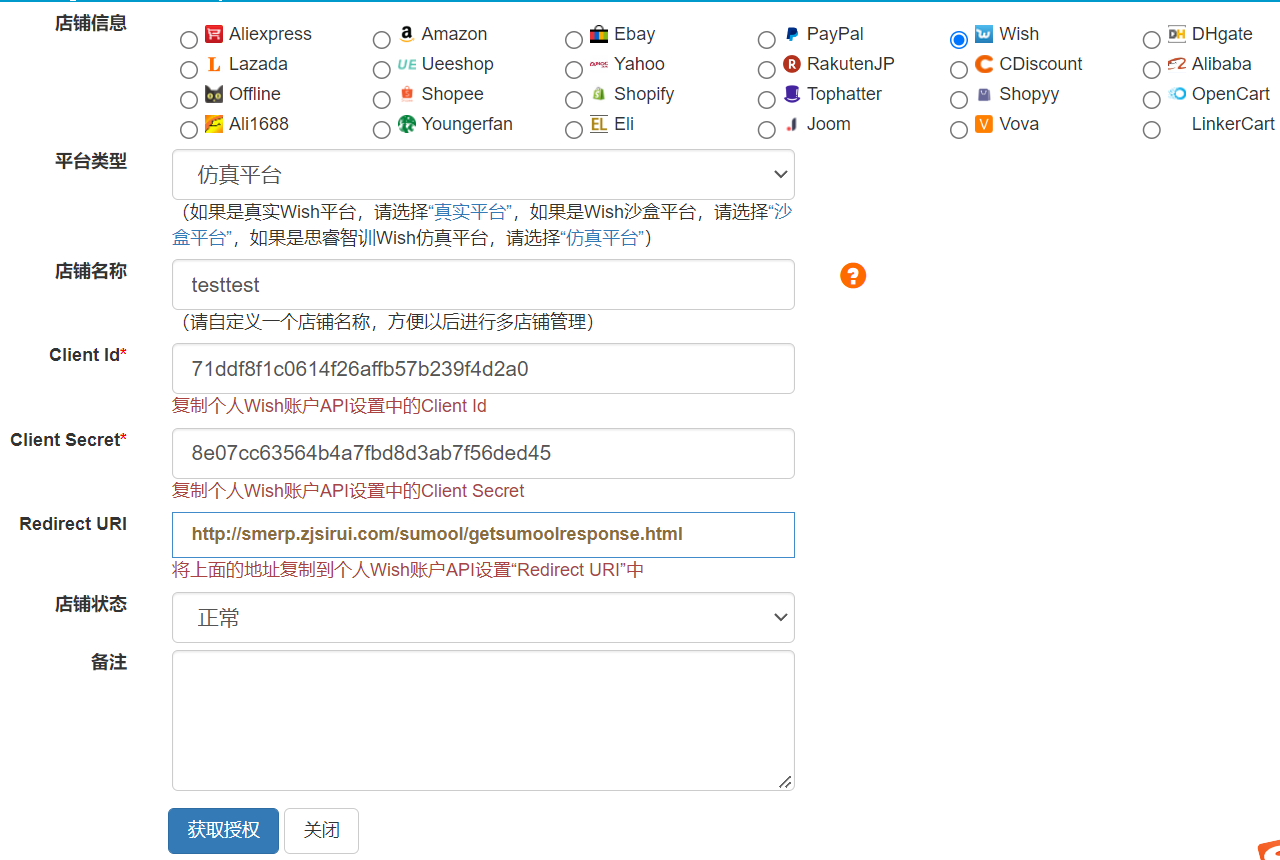Click the Shopify logo icon

[599, 94]
